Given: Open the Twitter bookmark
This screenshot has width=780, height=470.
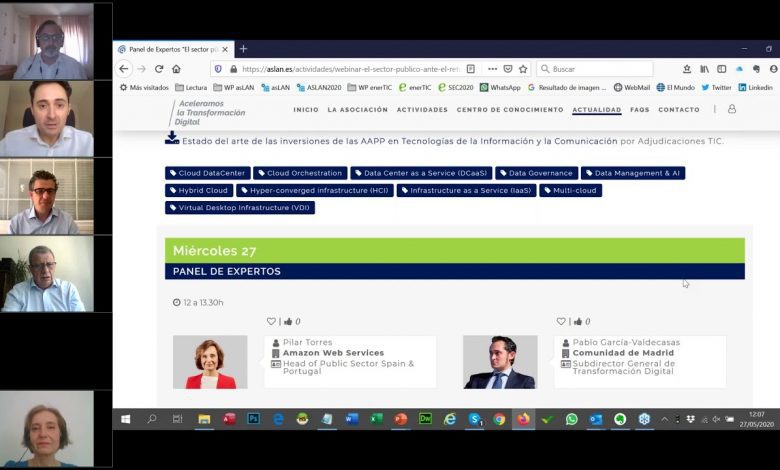Looking at the screenshot, I should click(x=716, y=88).
